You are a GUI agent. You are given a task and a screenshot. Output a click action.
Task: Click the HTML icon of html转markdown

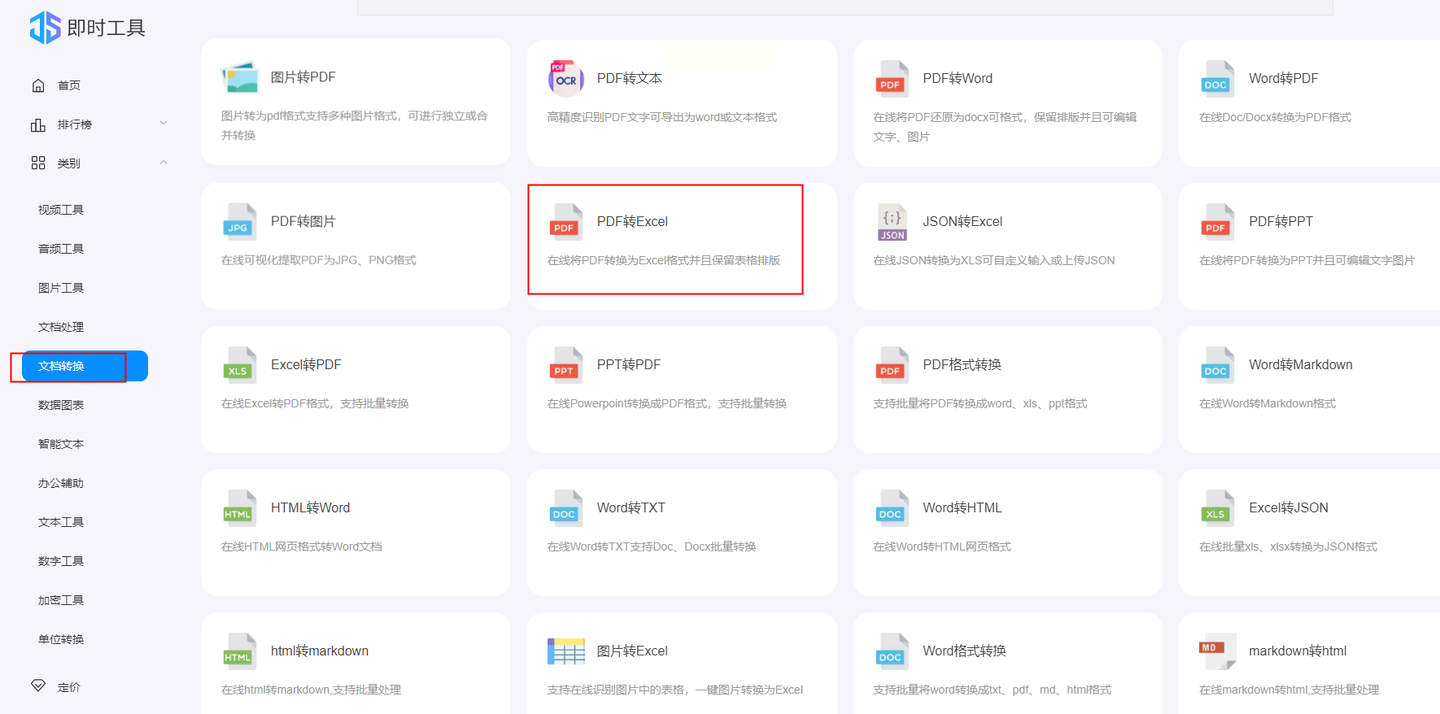[x=240, y=650]
